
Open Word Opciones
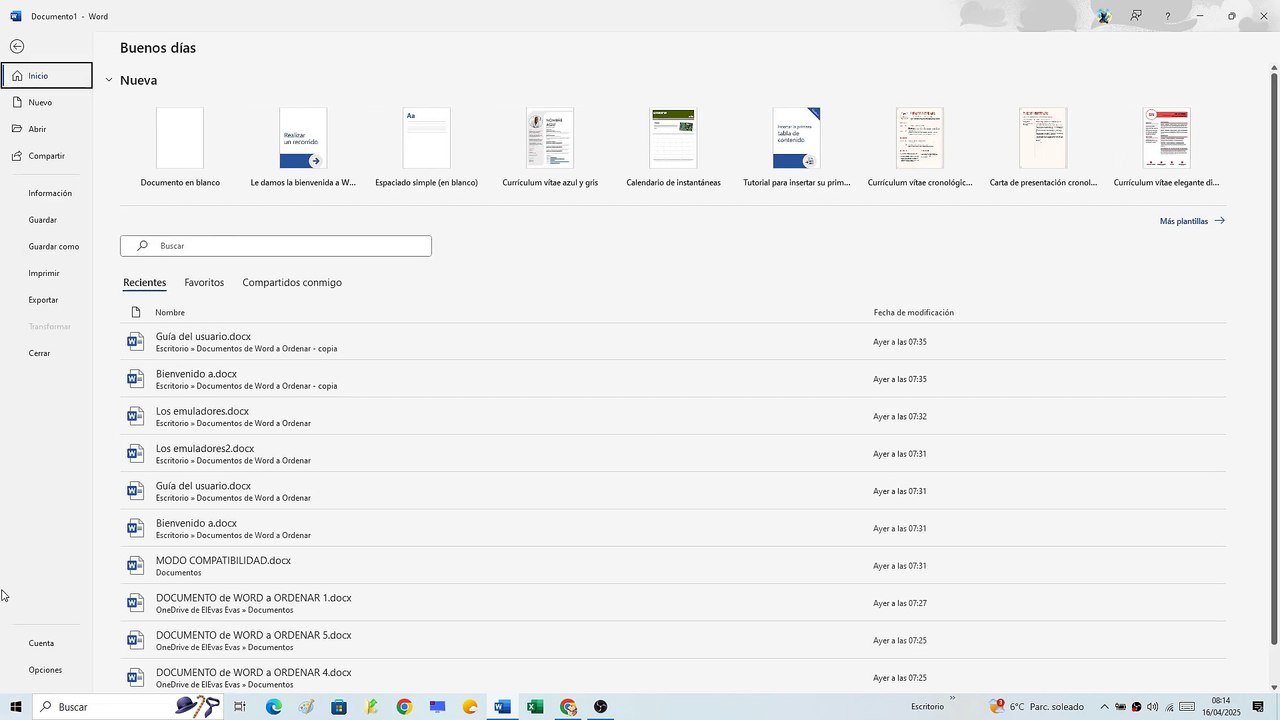pyautogui.click(x=46, y=670)
